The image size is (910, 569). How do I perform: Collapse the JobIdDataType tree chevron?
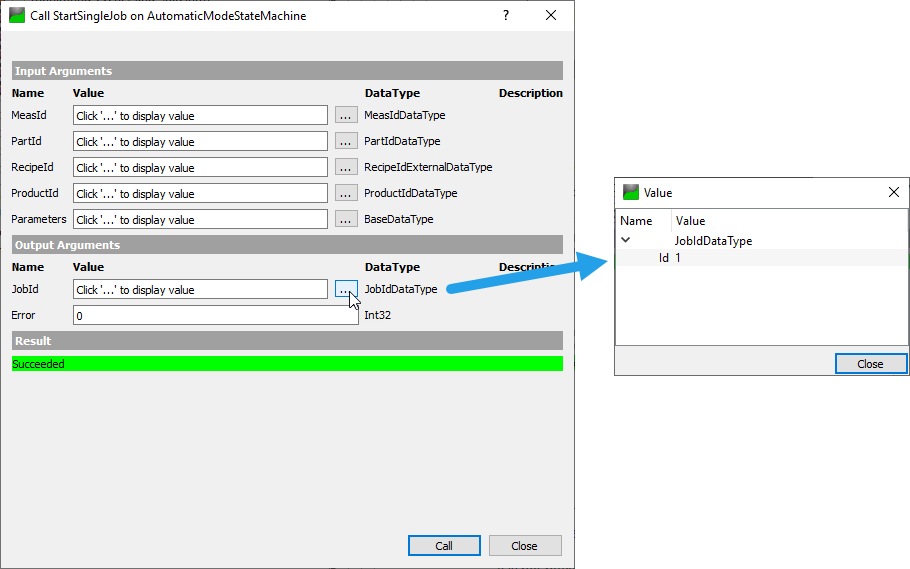point(626,240)
